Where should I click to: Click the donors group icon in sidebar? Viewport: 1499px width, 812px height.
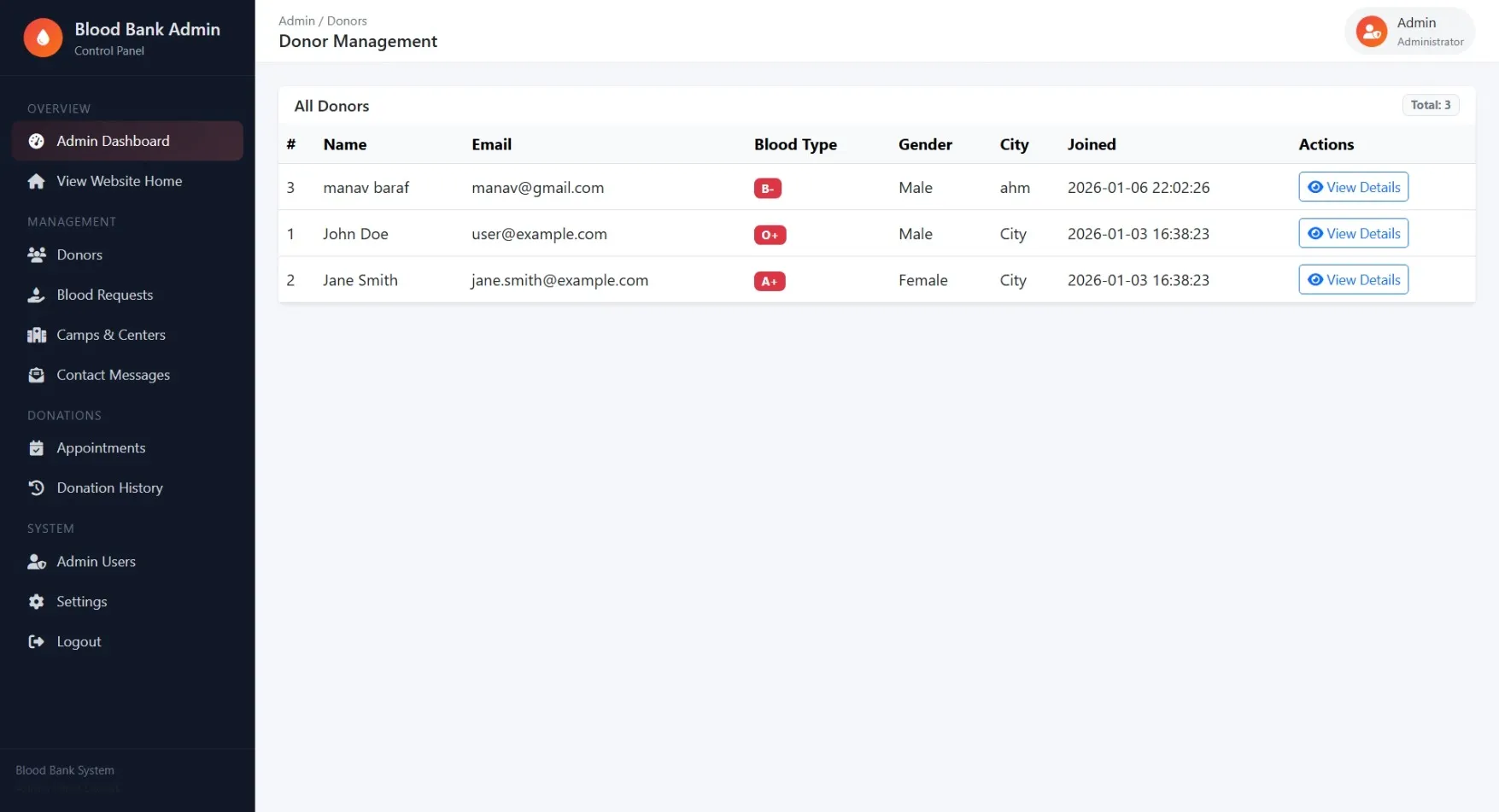tap(35, 254)
